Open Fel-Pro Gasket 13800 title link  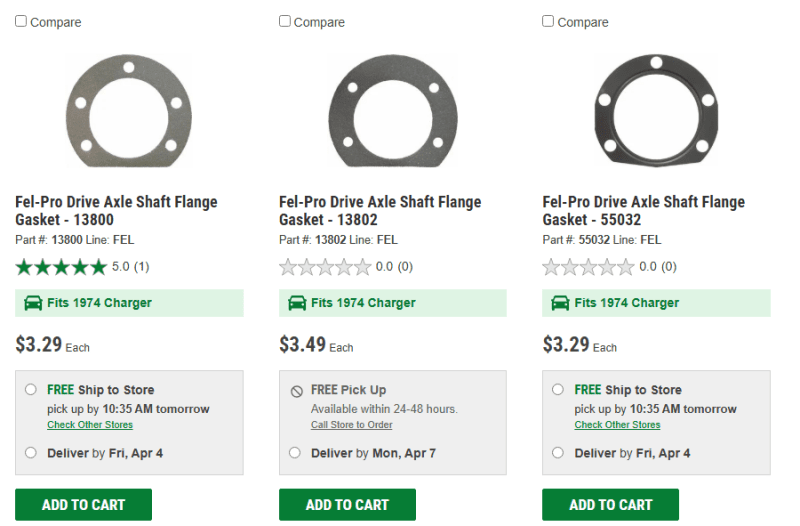116,211
